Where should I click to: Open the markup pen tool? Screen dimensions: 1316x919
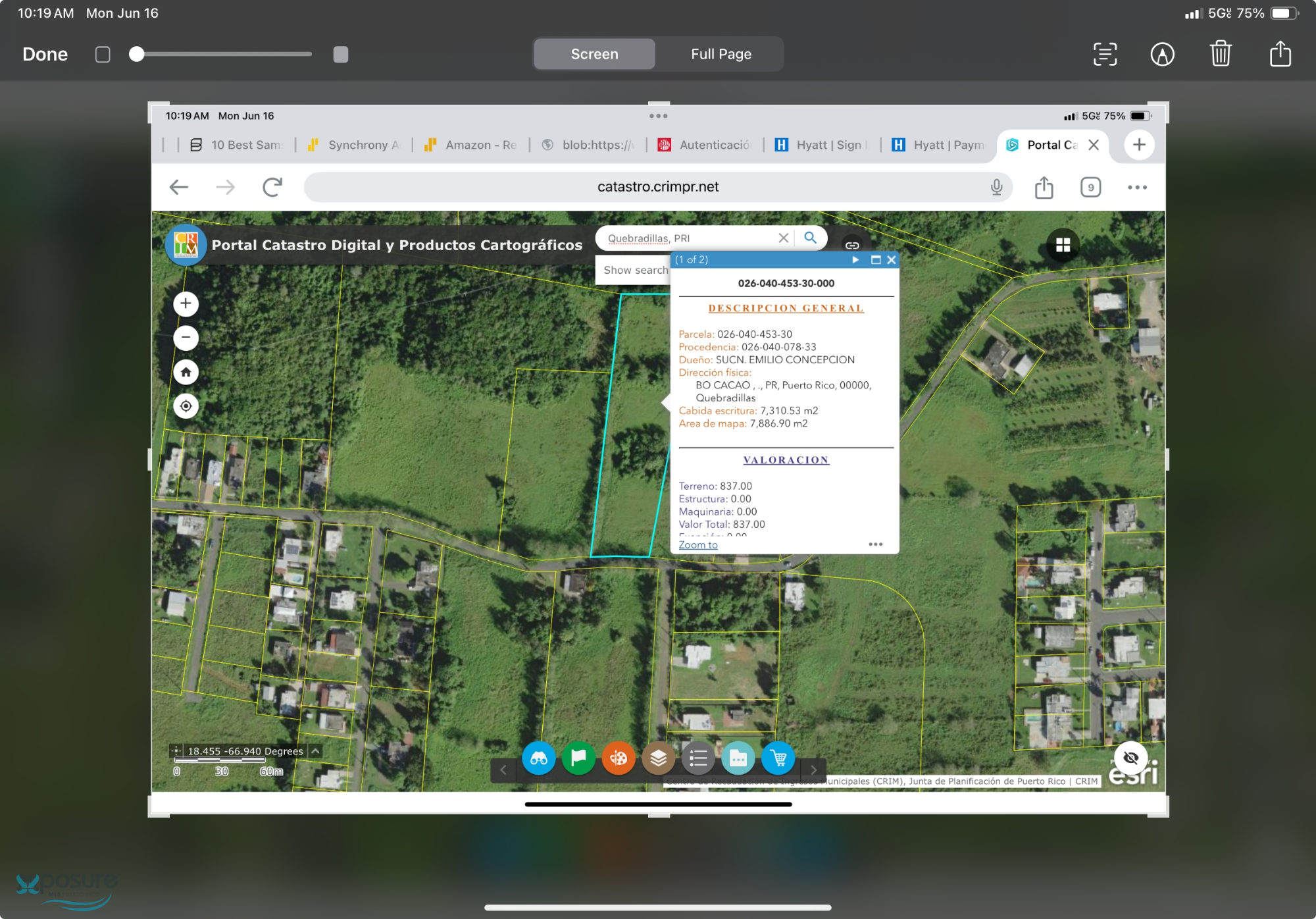point(1163,54)
